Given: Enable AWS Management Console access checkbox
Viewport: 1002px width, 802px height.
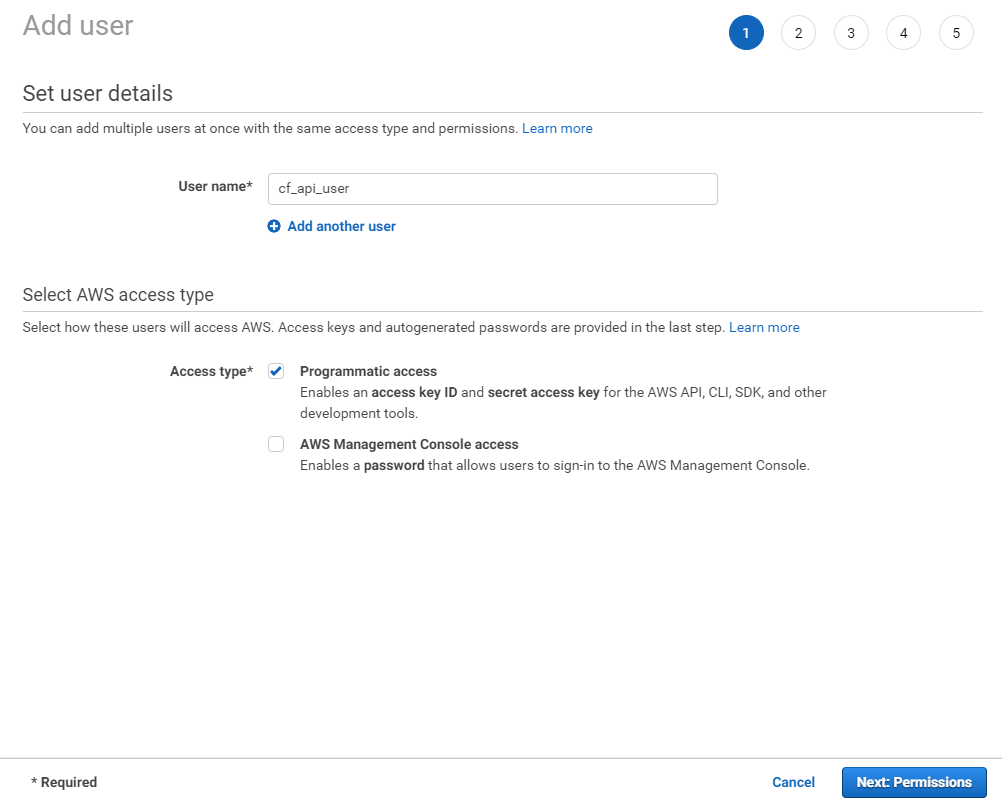Looking at the screenshot, I should pos(276,445).
